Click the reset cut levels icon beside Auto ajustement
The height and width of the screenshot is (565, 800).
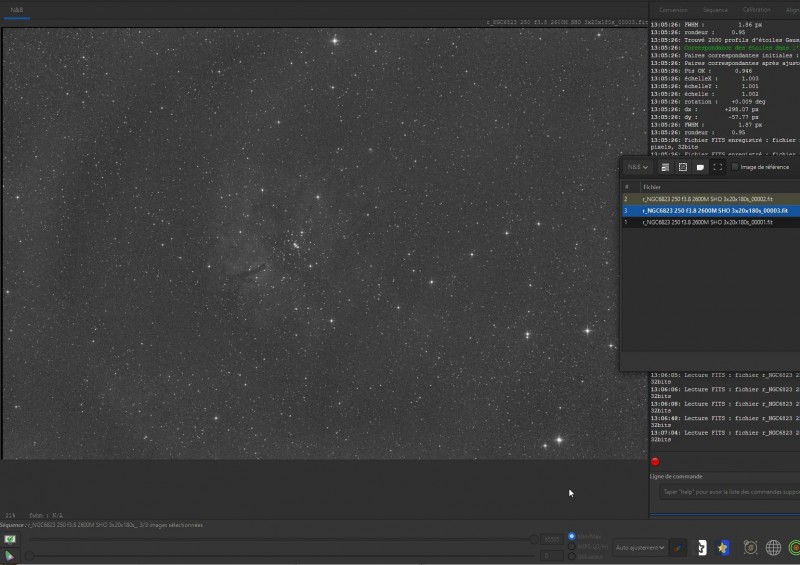click(x=678, y=548)
